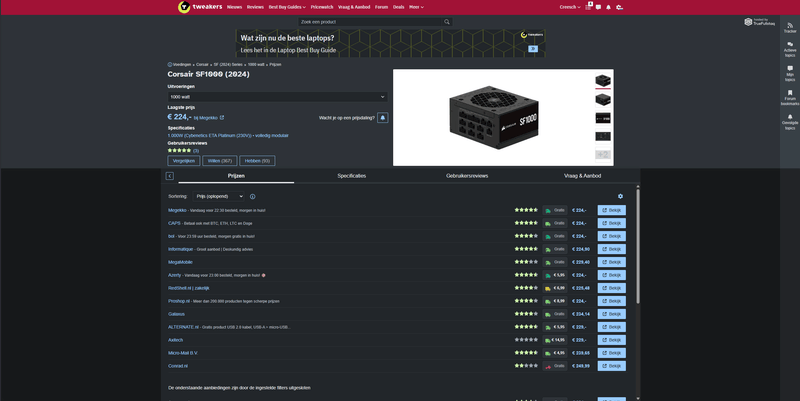Open the price list settings gear
Viewport: 800px width, 401px height.
pyautogui.click(x=620, y=196)
